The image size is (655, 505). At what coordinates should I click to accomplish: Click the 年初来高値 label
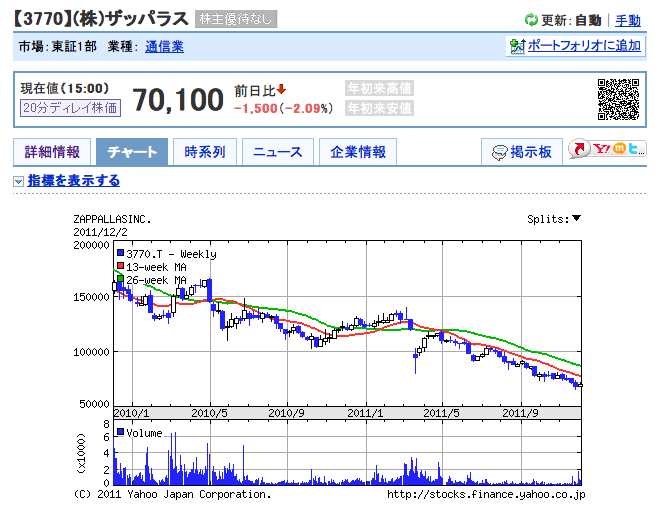(x=379, y=88)
